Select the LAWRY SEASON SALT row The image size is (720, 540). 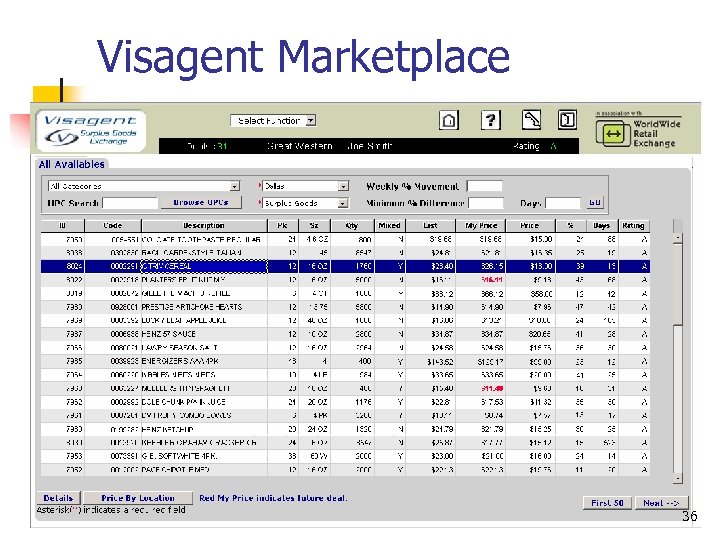345,348
